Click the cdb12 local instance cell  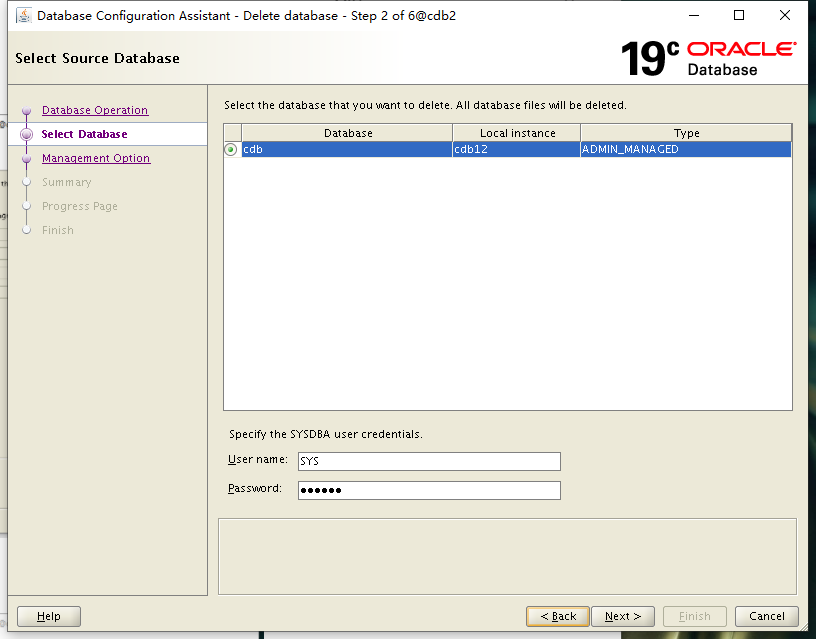tap(517, 149)
